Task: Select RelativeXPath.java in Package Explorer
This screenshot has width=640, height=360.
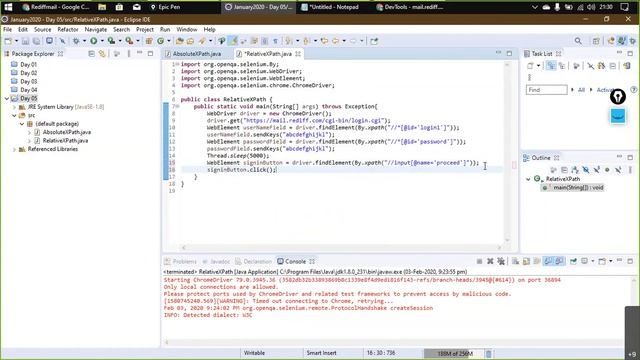Action: (65, 141)
